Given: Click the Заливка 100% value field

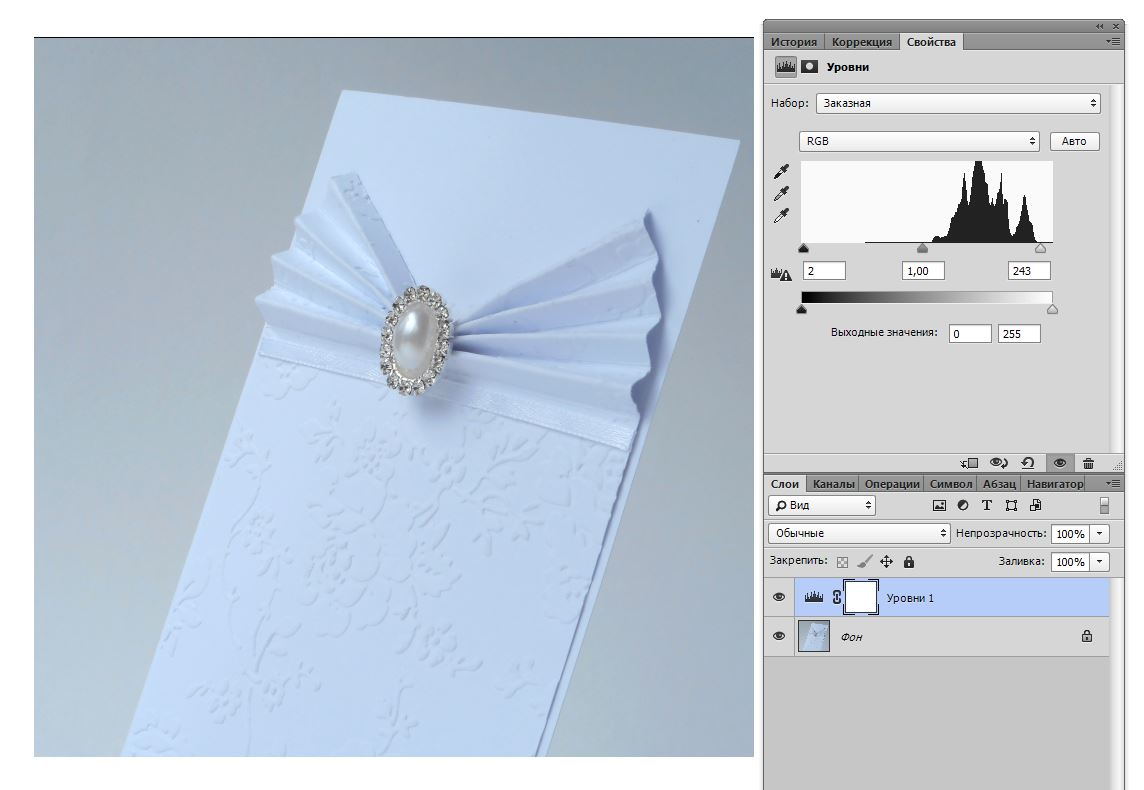Looking at the screenshot, I should pyautogui.click(x=1070, y=562).
